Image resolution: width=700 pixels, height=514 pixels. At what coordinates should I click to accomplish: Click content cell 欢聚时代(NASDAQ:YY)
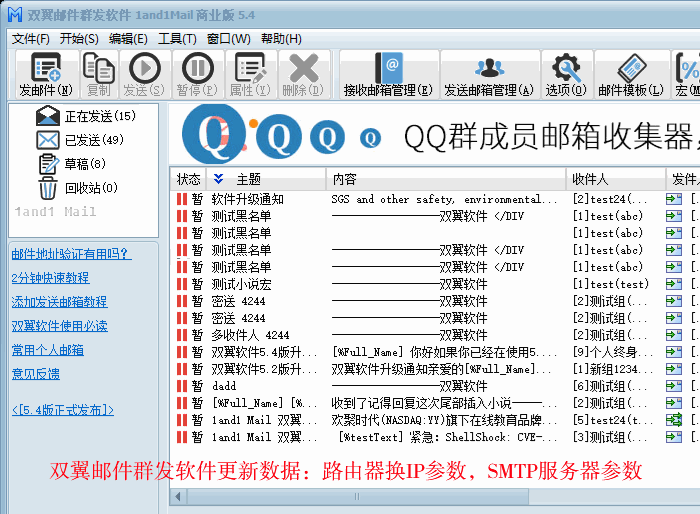tap(444, 420)
